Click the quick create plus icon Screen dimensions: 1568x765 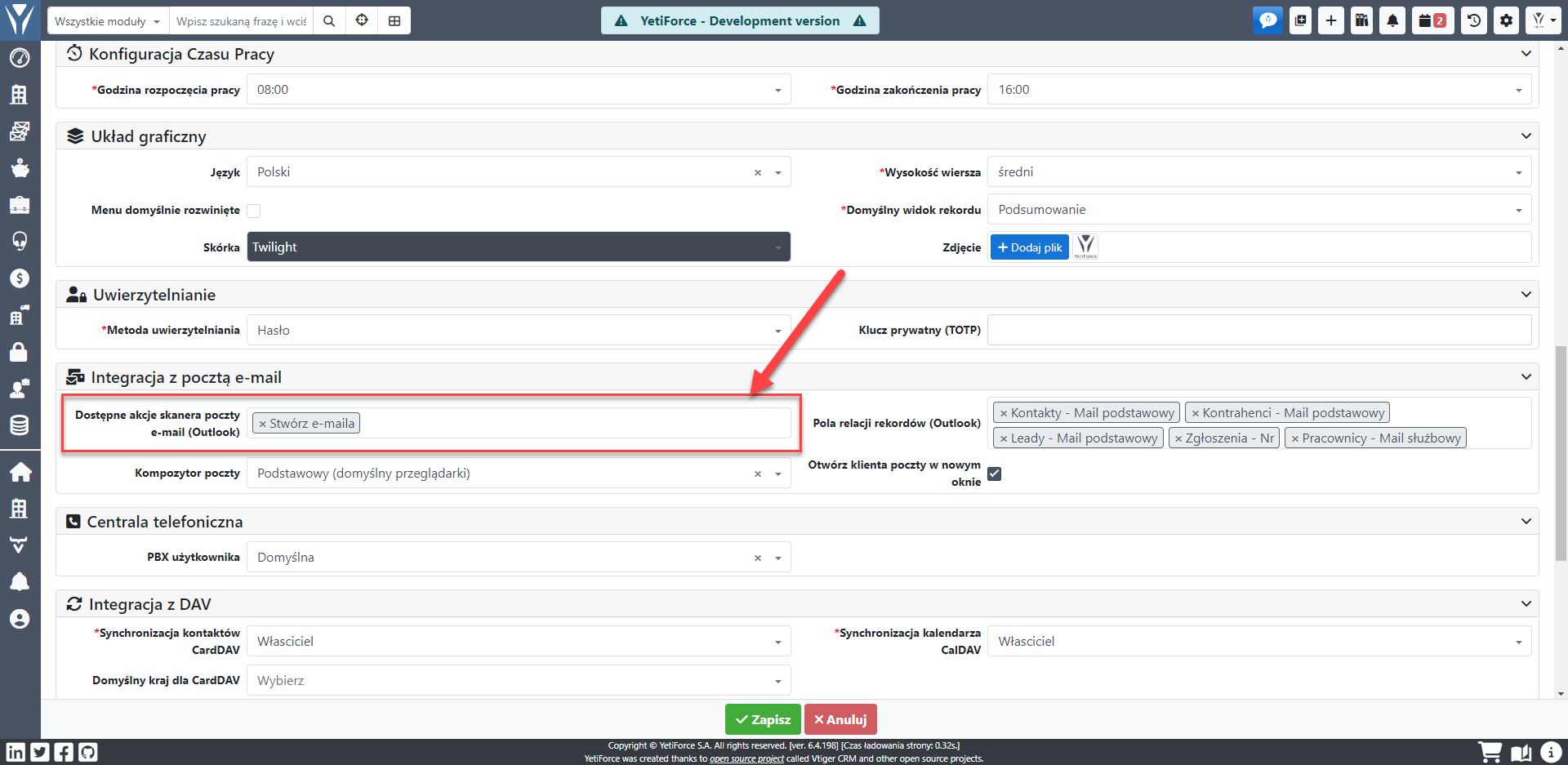[x=1331, y=20]
